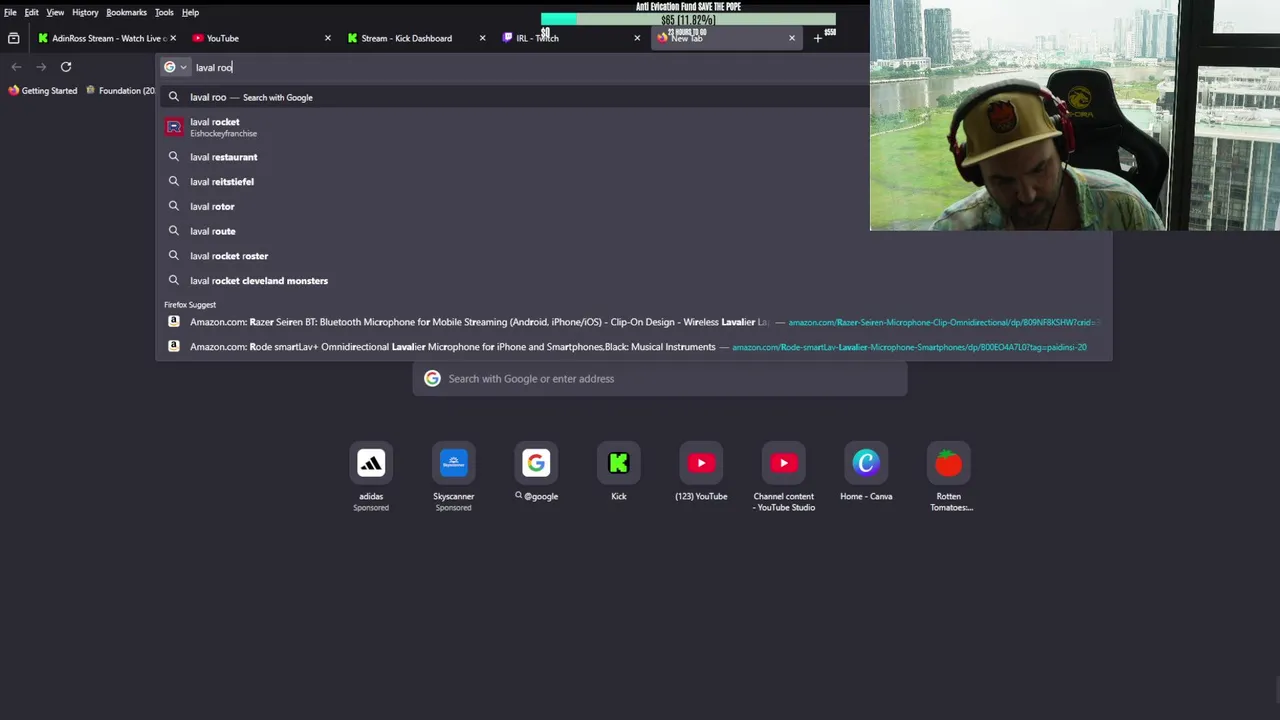Select the 'laval restaurant' suggestion

tap(634, 157)
